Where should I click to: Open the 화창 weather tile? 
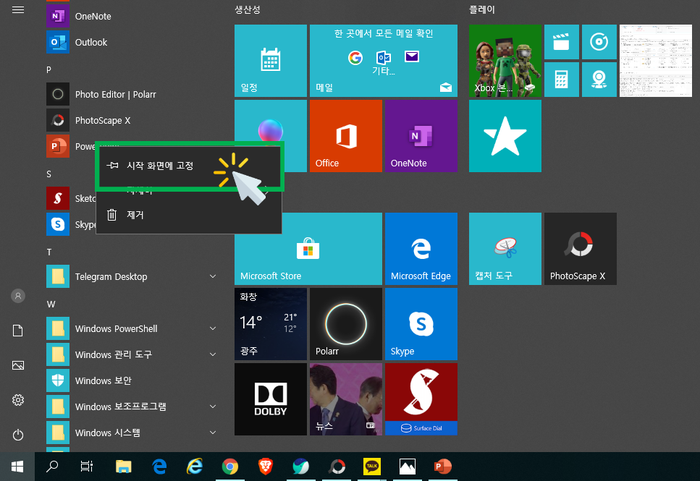click(x=271, y=324)
